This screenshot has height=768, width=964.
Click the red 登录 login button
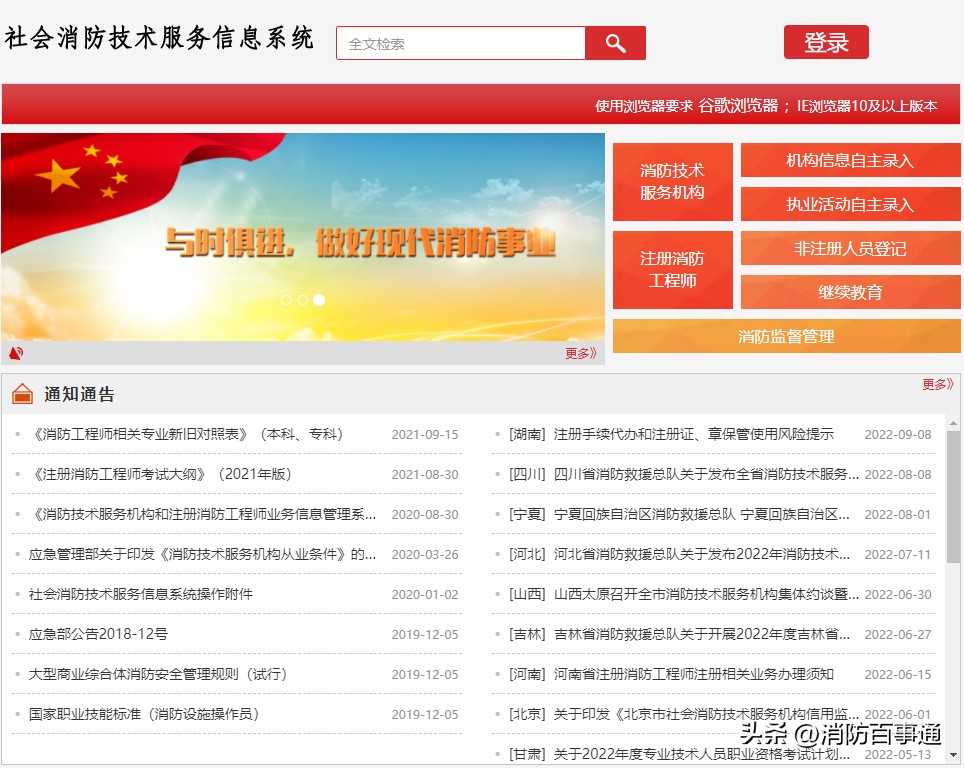pyautogui.click(x=826, y=42)
